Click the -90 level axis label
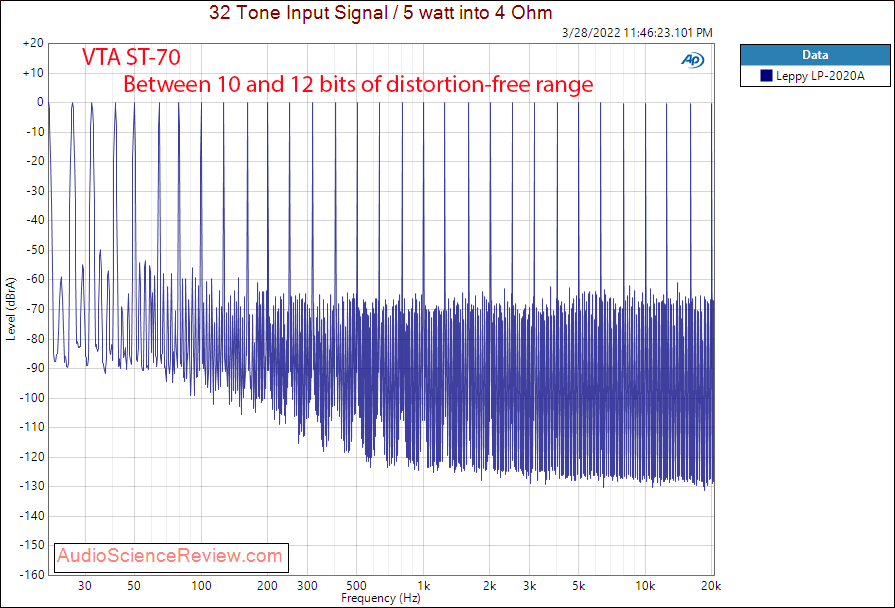 (x=35, y=368)
